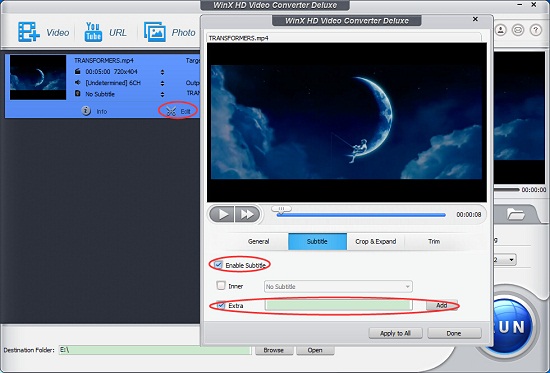Open the help question mark icon
This screenshot has width=550, height=373.
click(x=536, y=30)
